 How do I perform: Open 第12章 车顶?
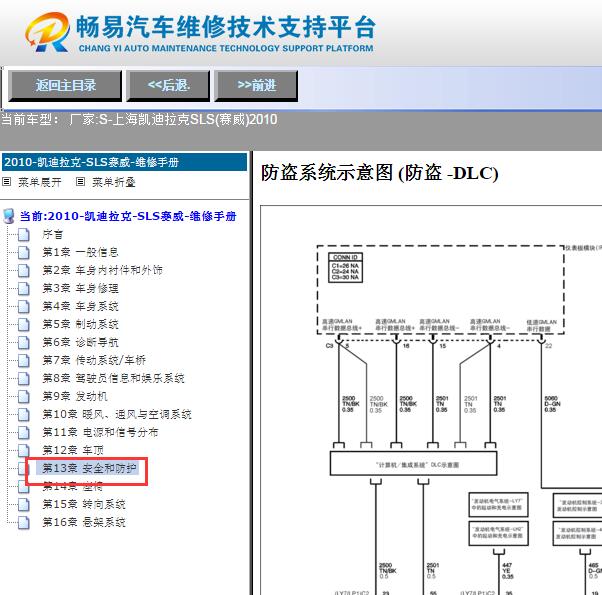[x=73, y=450]
